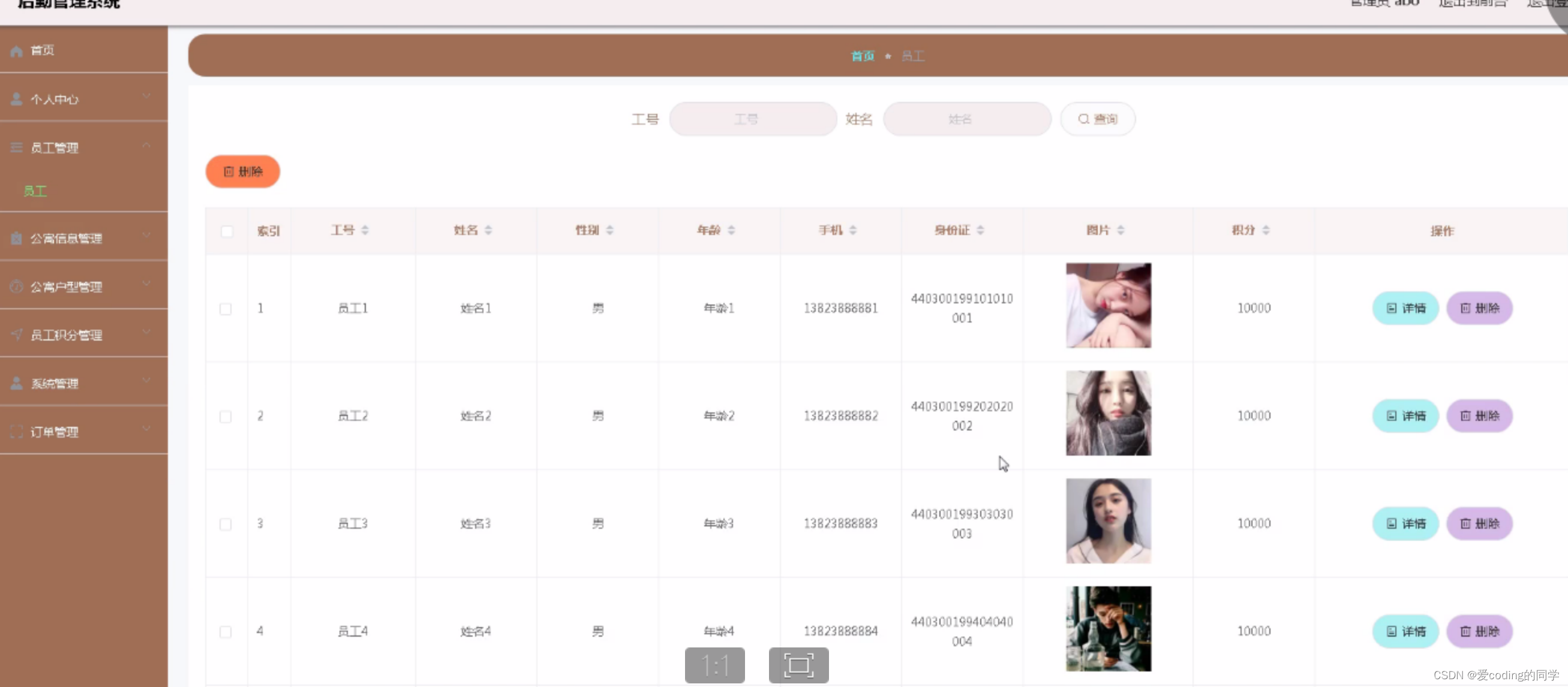The width and height of the screenshot is (1568, 687).
Task: Check the checkbox for row 员工3
Action: coord(225,525)
